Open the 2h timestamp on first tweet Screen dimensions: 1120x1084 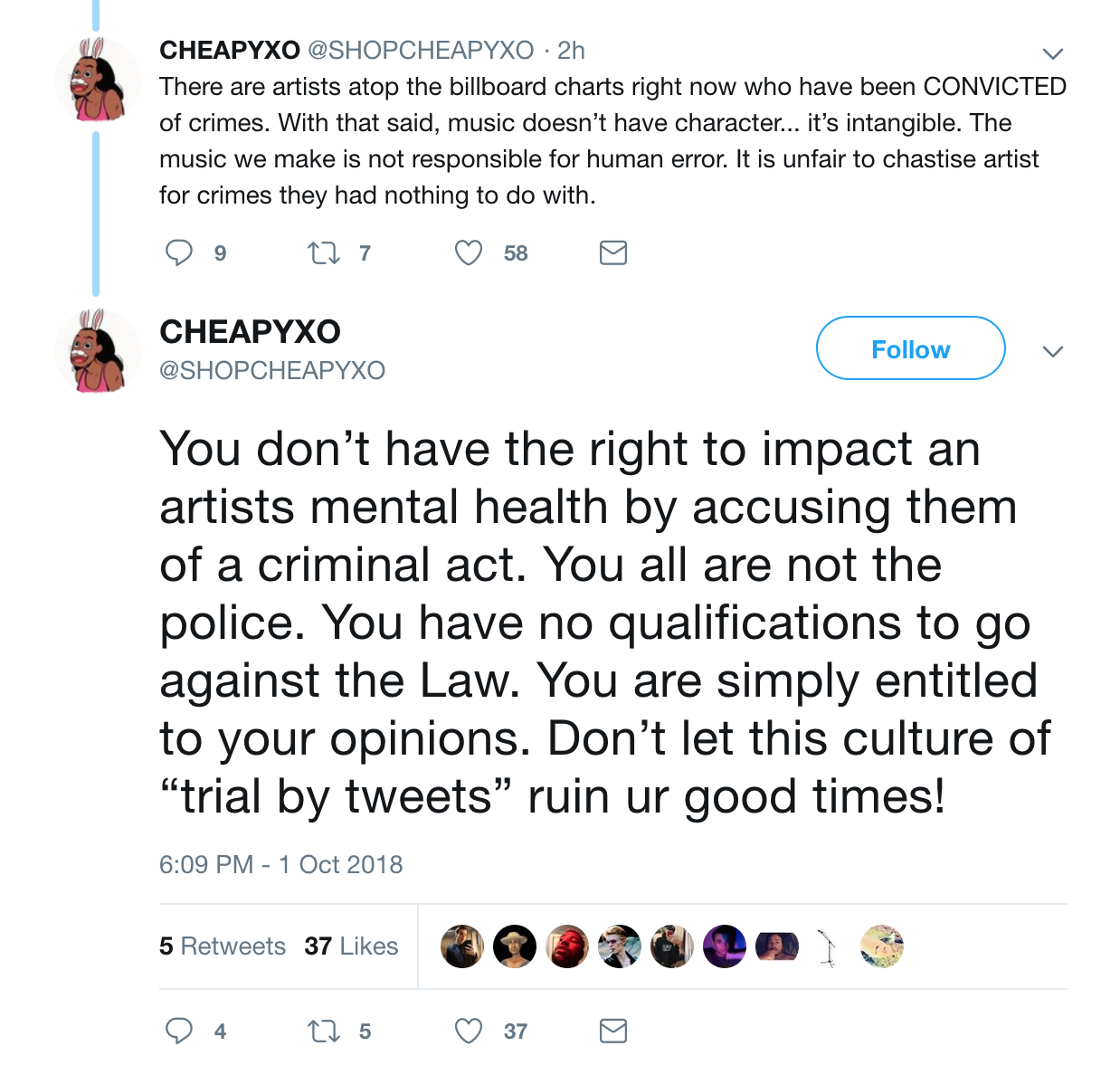pos(571,51)
